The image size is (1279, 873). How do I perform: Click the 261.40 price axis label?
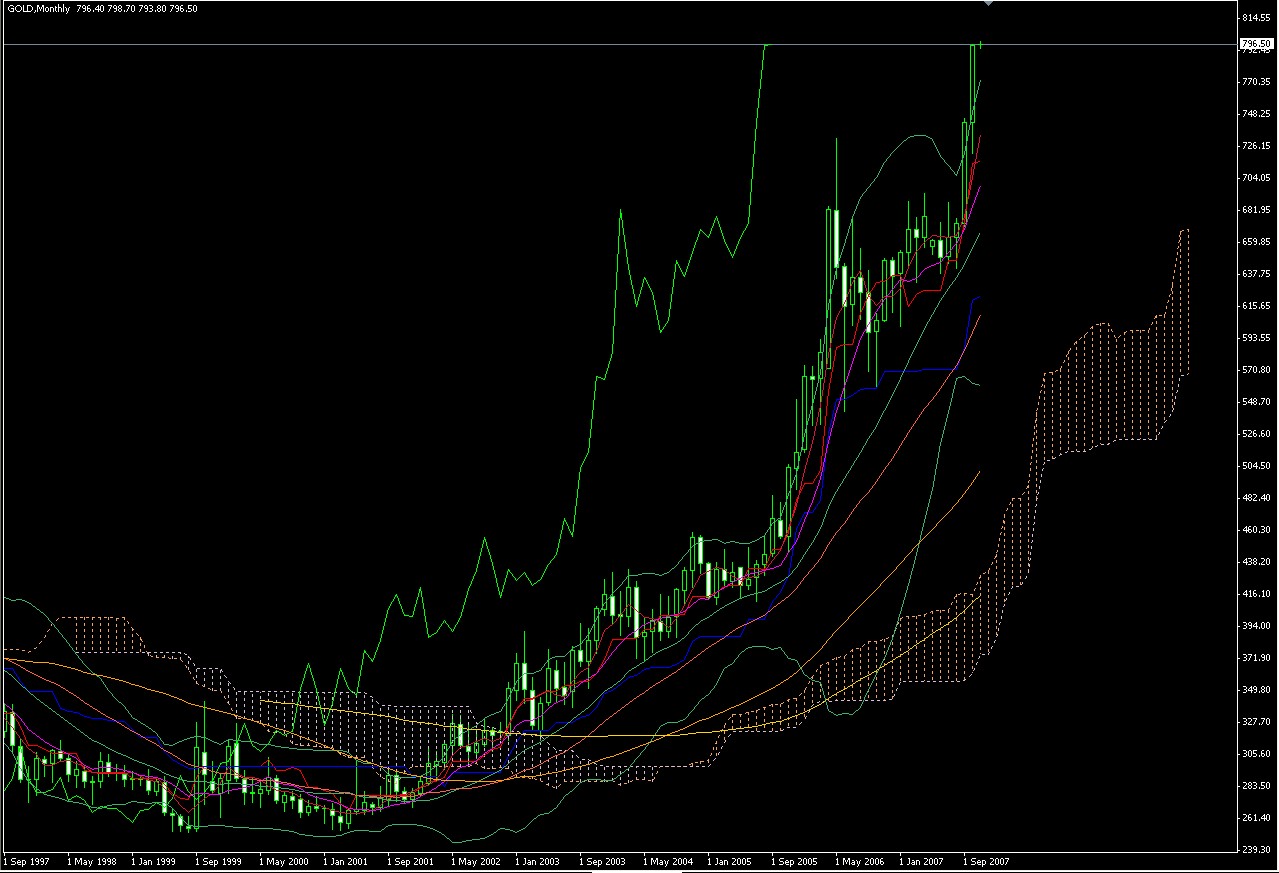(x=1256, y=818)
